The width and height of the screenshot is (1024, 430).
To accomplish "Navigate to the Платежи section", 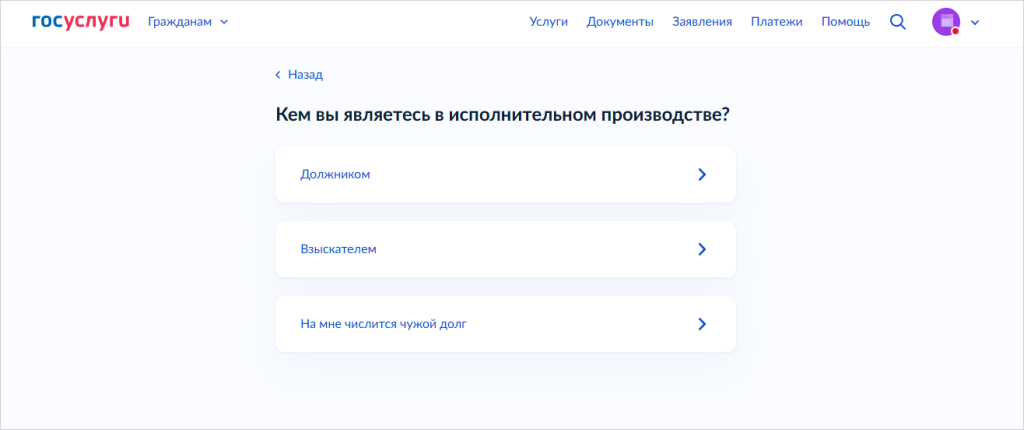I will (776, 22).
